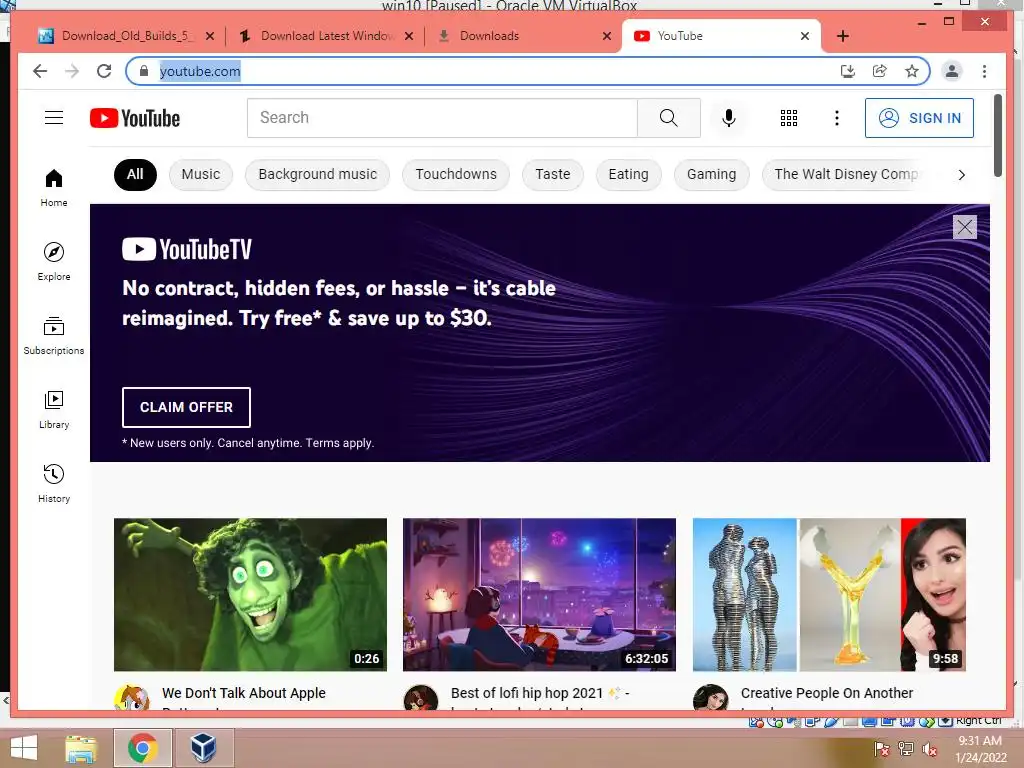Open the Chrome profile avatar icon
The image size is (1024, 768).
pyautogui.click(x=952, y=71)
